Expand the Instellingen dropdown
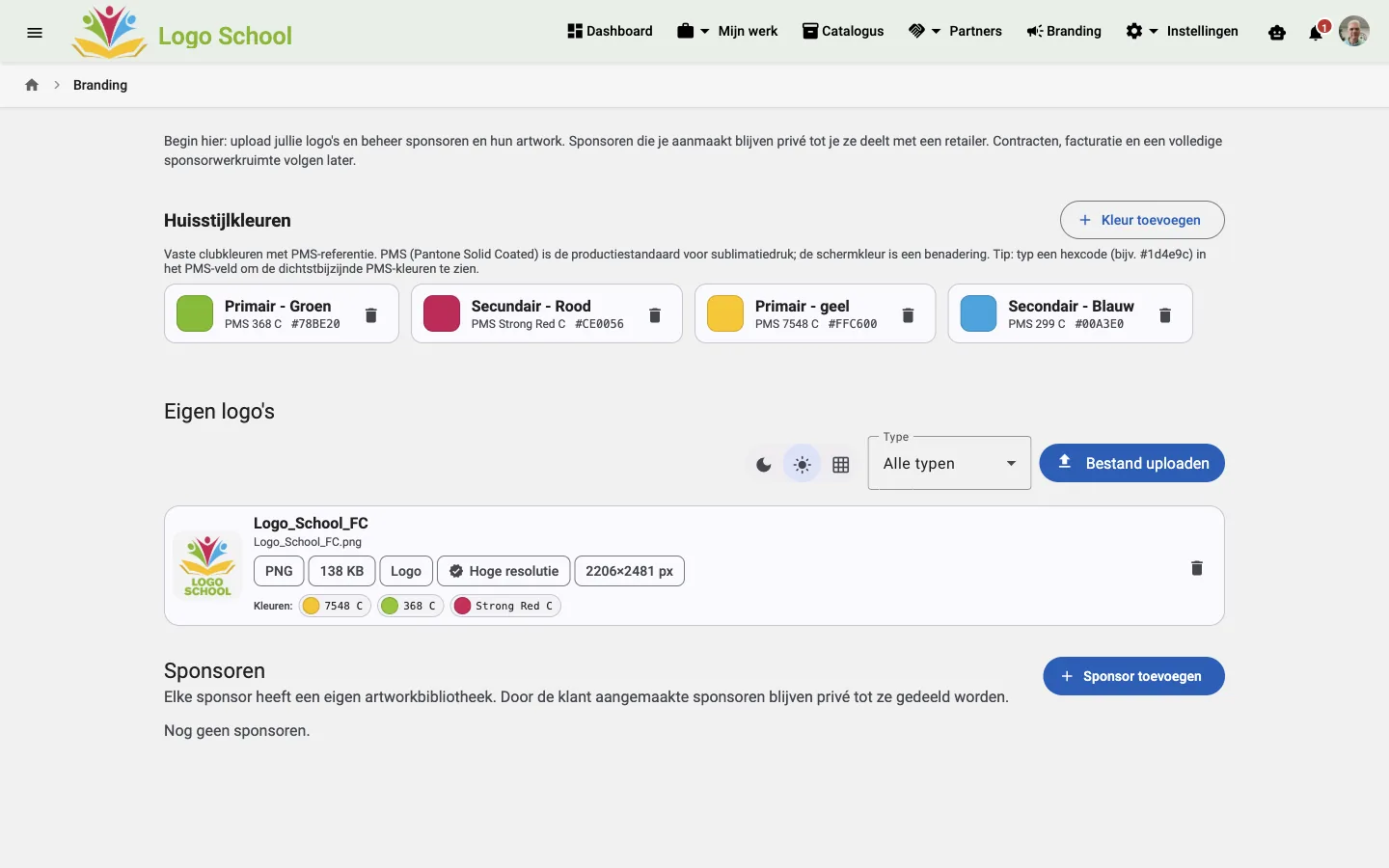 coord(1182,31)
